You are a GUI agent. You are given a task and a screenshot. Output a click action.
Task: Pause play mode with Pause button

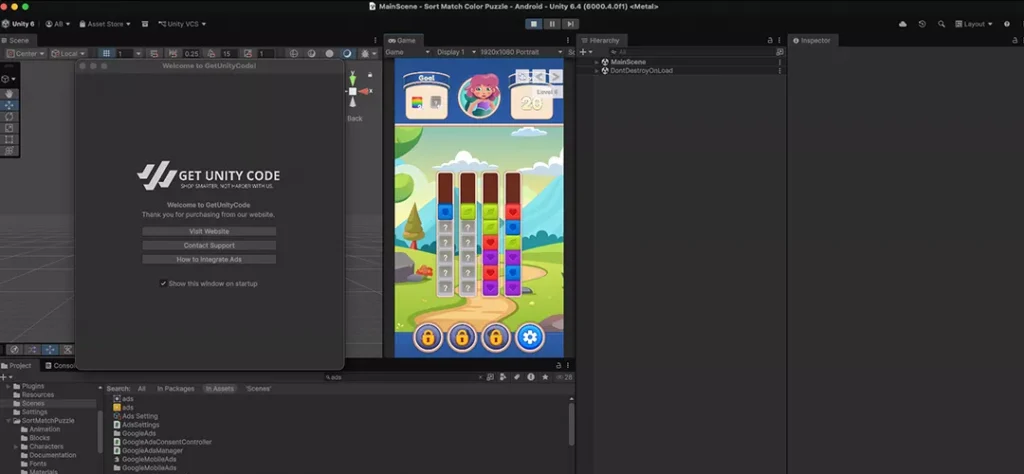tap(552, 24)
